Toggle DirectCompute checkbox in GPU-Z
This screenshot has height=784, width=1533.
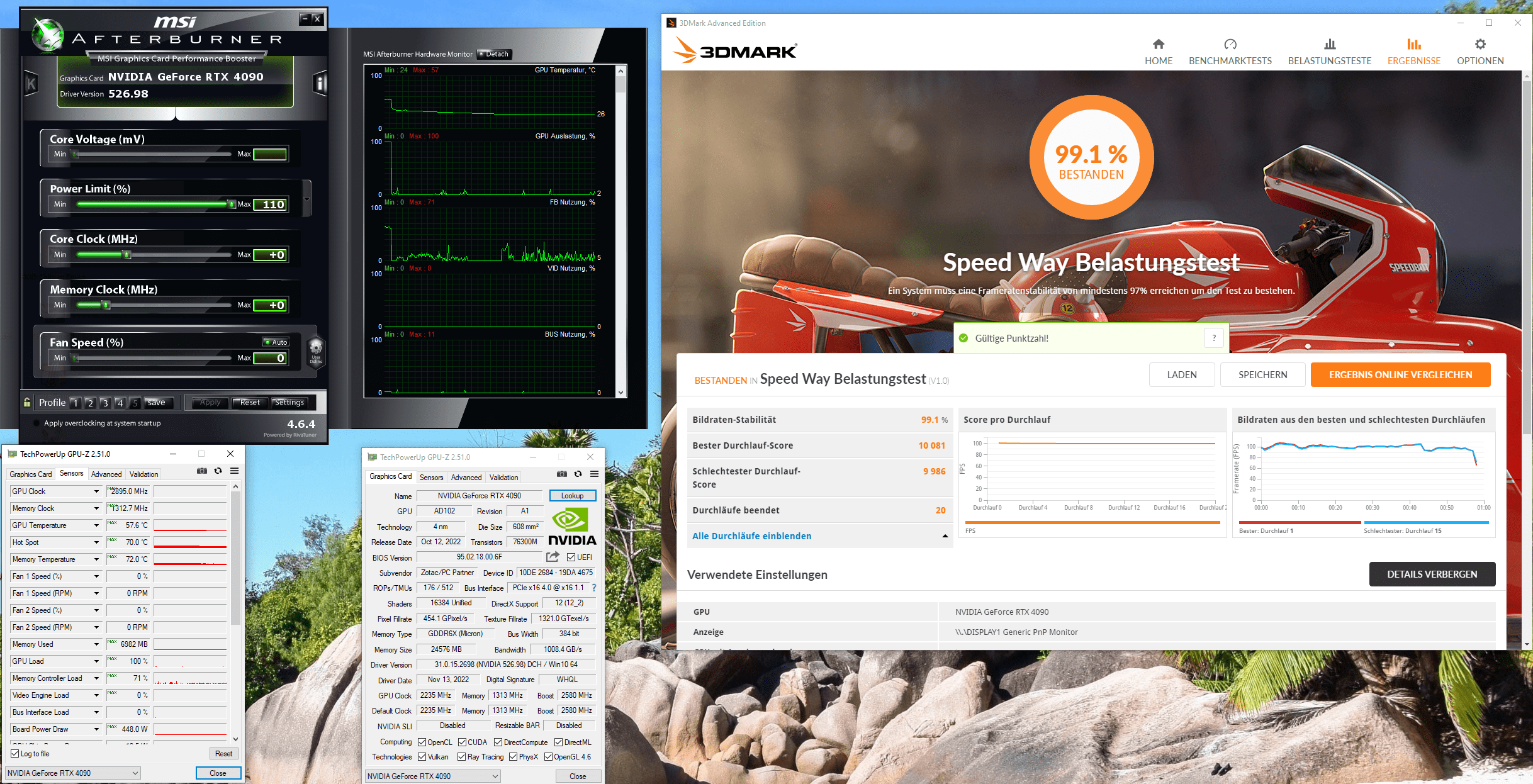[x=498, y=742]
